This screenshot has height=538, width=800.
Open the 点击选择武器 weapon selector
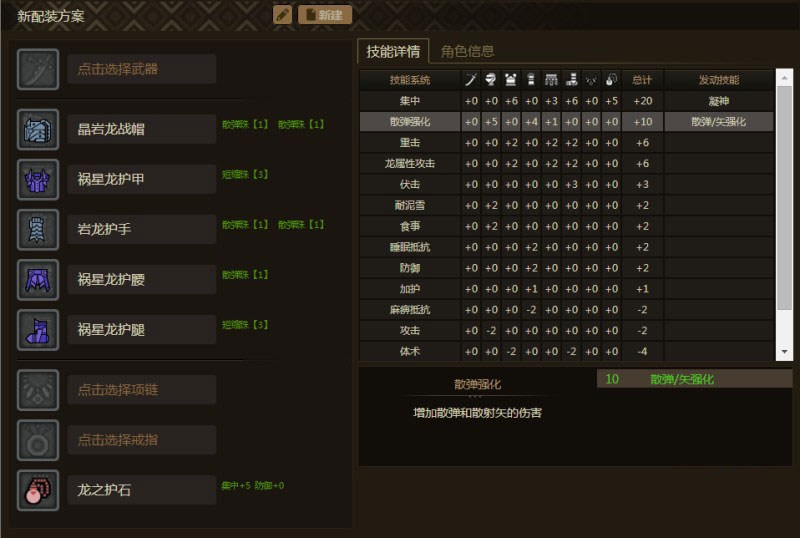pyautogui.click(x=141, y=69)
